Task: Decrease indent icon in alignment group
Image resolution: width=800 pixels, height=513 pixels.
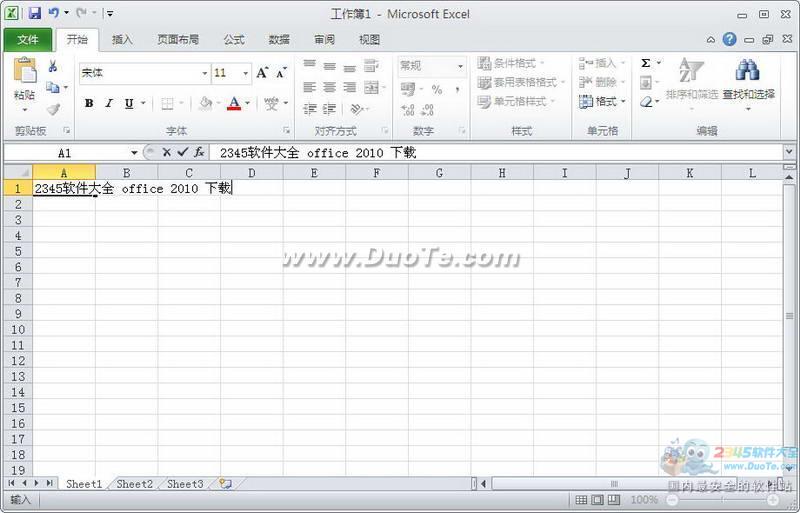Action: click(310, 109)
